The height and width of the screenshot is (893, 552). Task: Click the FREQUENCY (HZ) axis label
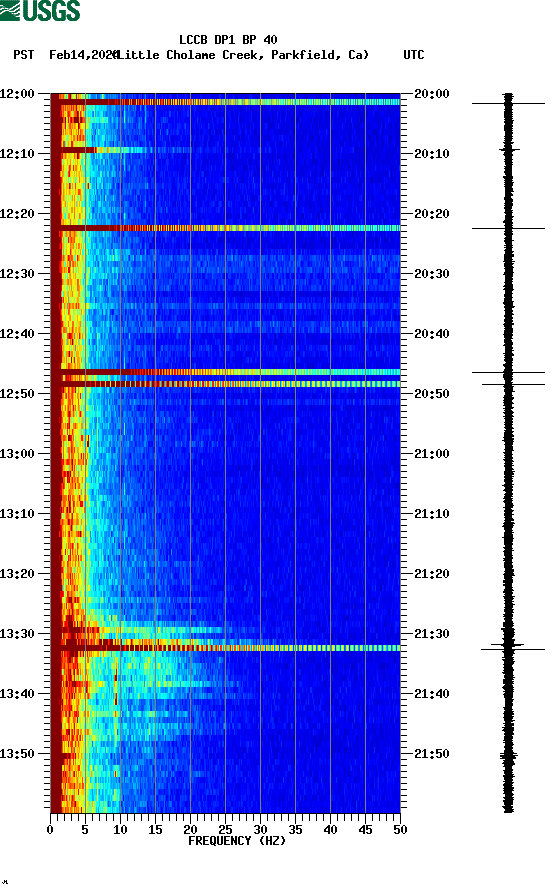pos(237,841)
